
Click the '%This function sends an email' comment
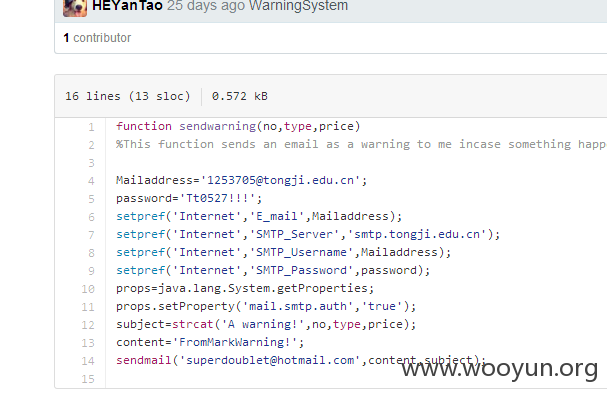(361, 144)
